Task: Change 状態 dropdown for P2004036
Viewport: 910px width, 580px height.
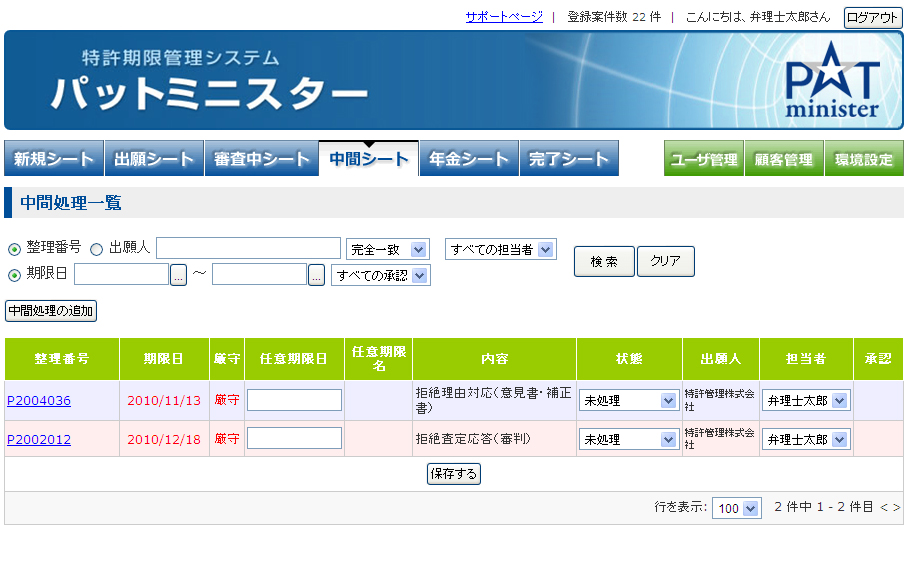Action: 629,400
